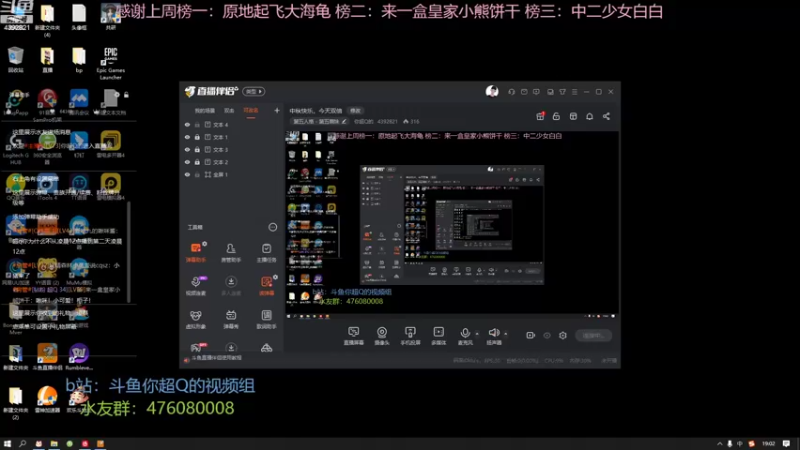Click the t-shirt skin icon in title bar
Screen dimensions: 800x450
(562, 92)
